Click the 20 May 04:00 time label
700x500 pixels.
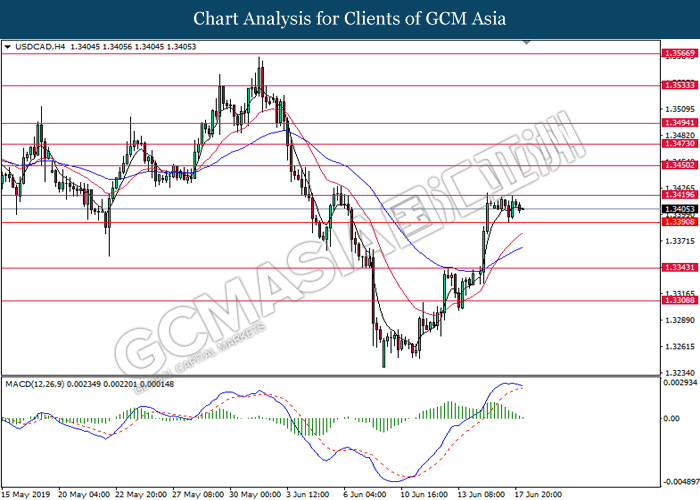click(x=84, y=495)
